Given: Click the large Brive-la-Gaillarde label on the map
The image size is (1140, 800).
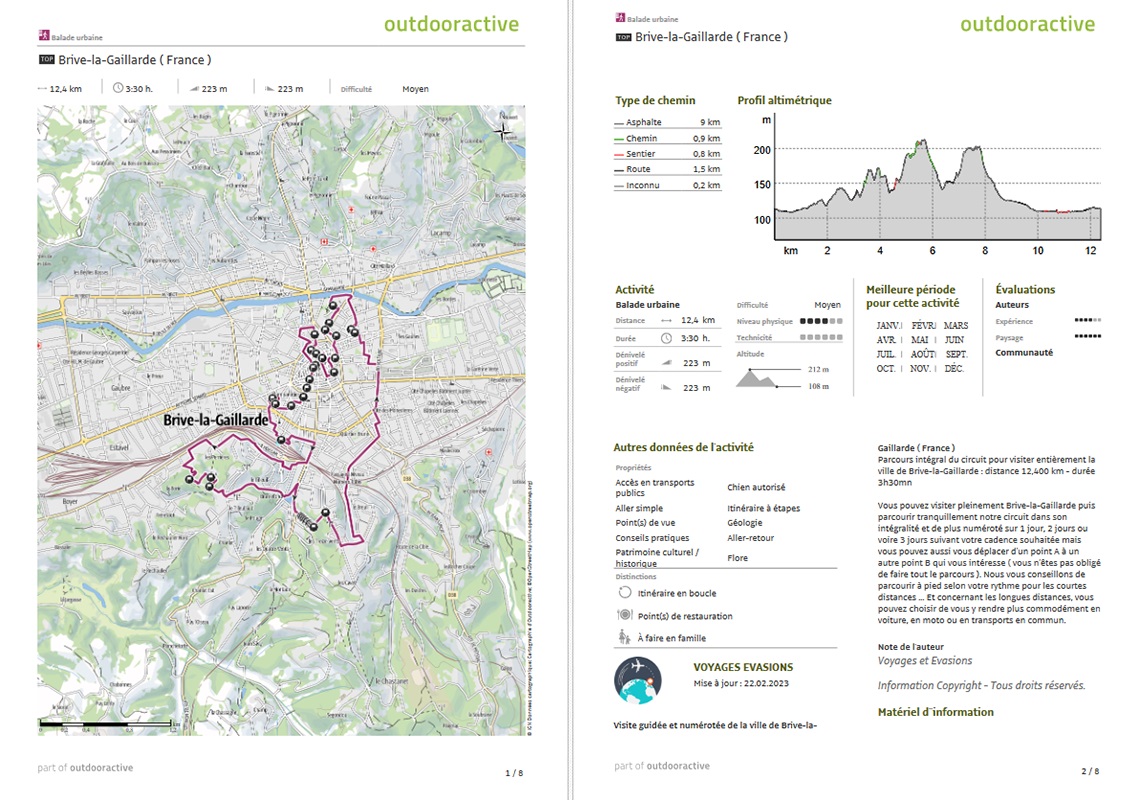Looking at the screenshot, I should pyautogui.click(x=216, y=420).
